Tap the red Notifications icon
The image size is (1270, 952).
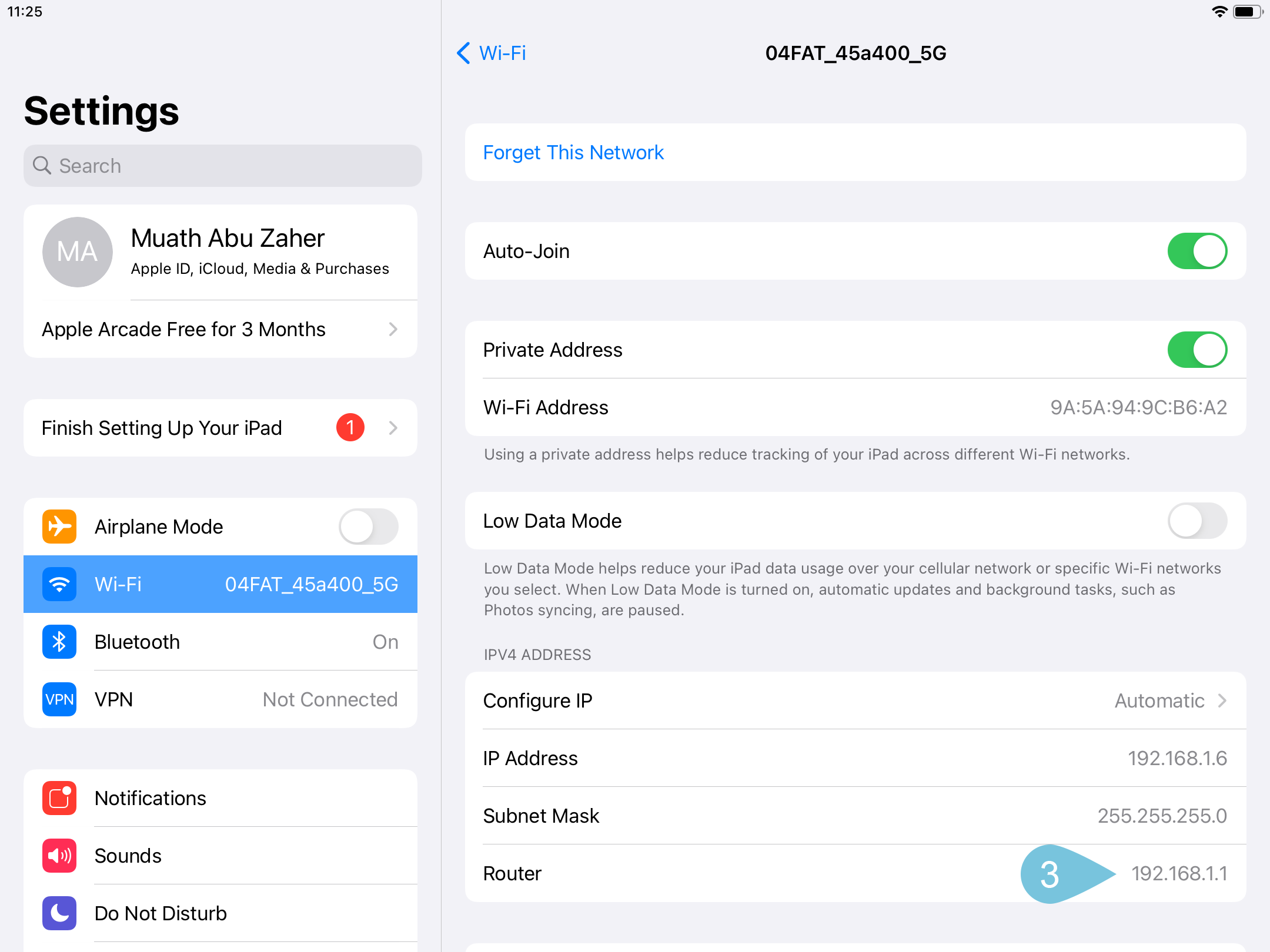pyautogui.click(x=59, y=798)
